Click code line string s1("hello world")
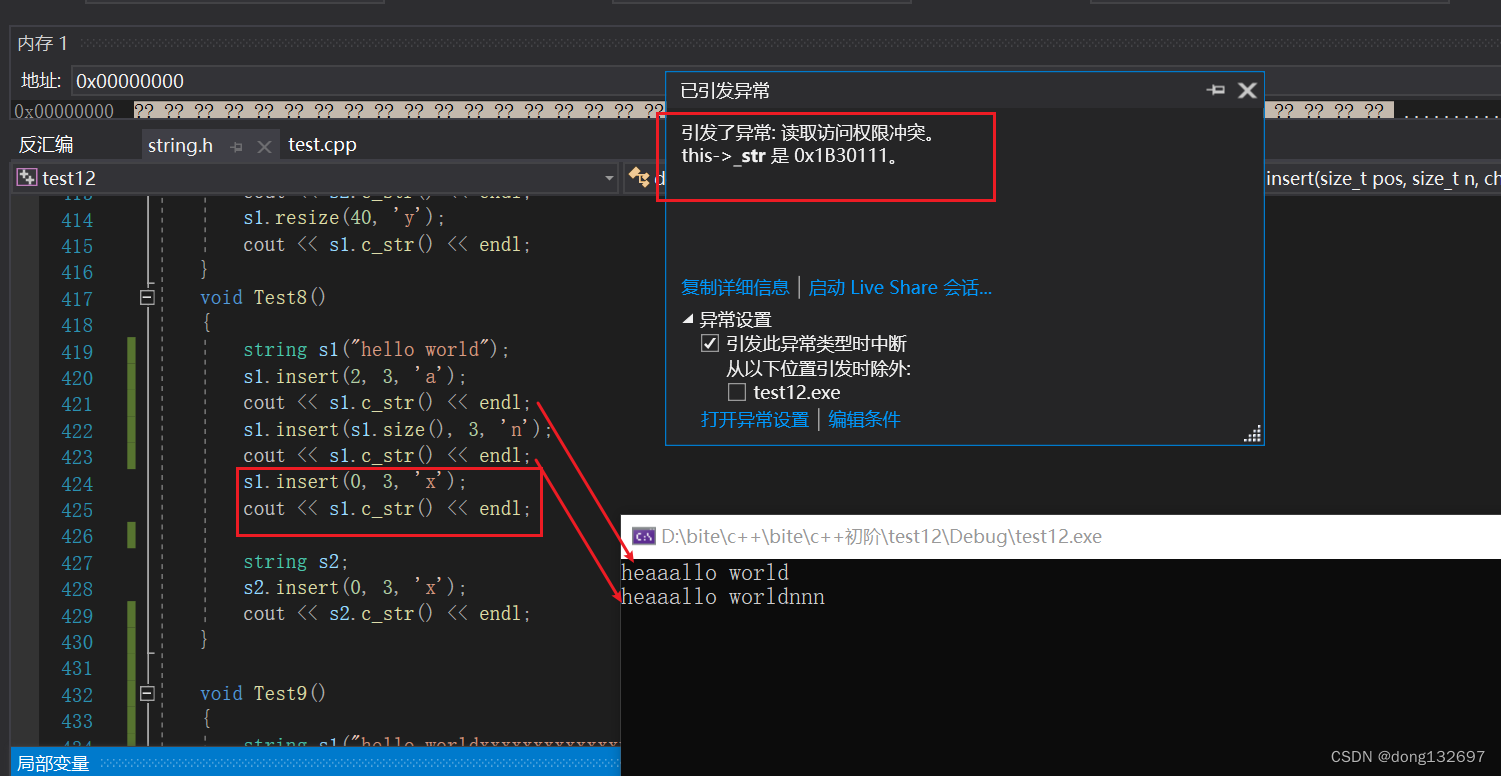Image resolution: width=1501 pixels, height=776 pixels. (377, 350)
